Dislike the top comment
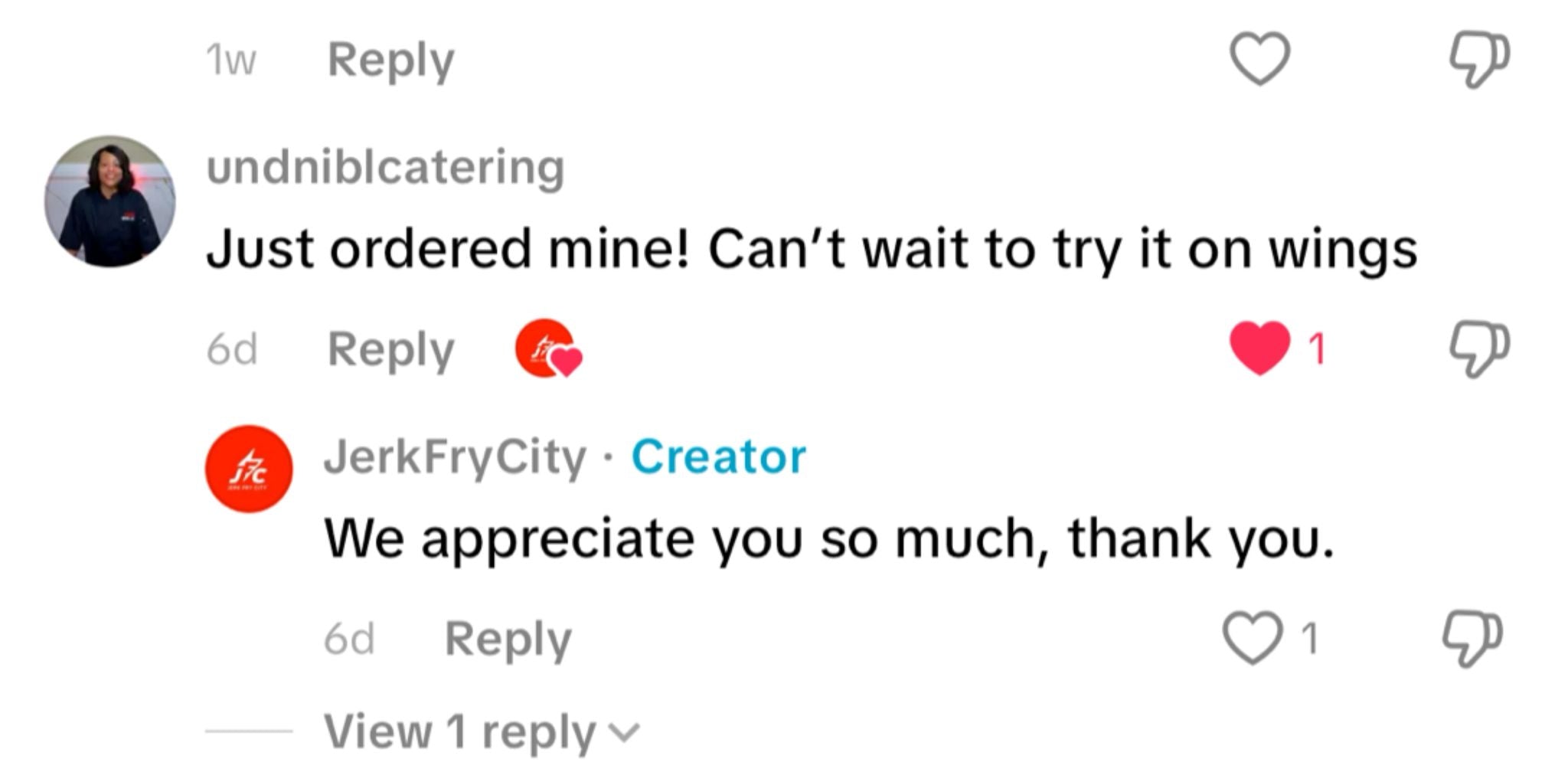Image resolution: width=1568 pixels, height=772 pixels. (x=1481, y=60)
